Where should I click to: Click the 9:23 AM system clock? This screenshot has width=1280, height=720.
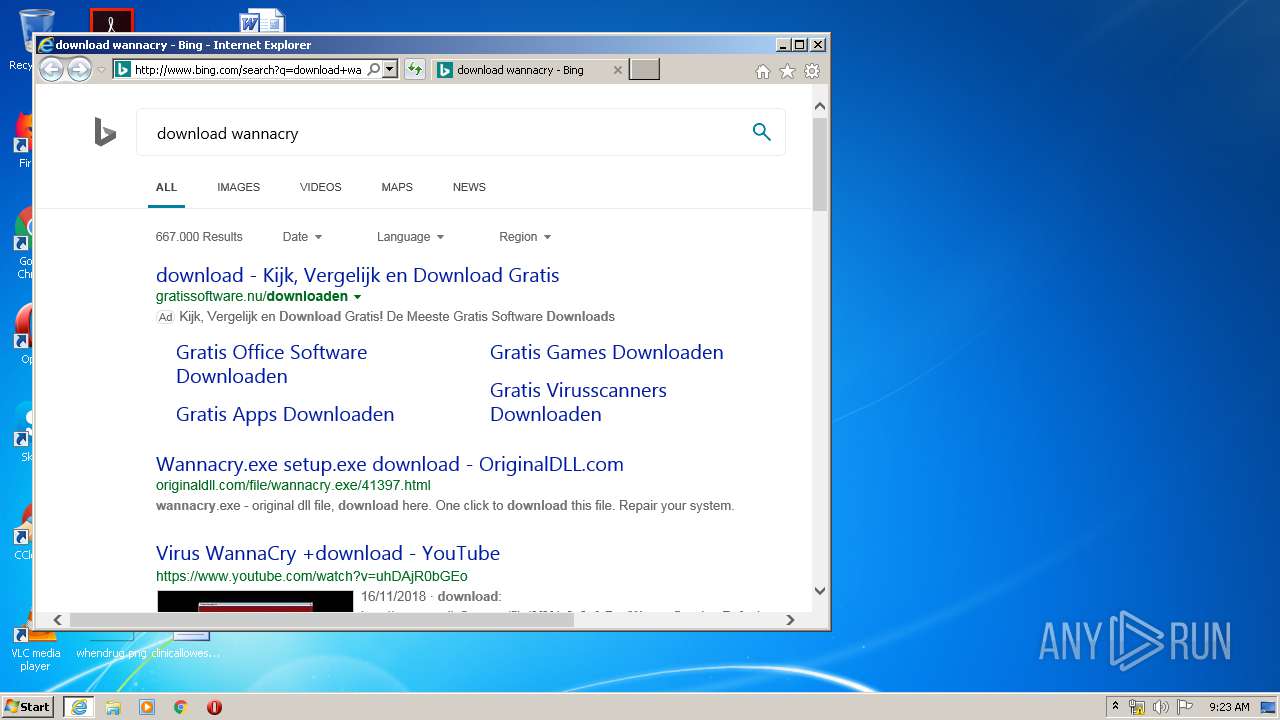1229,707
